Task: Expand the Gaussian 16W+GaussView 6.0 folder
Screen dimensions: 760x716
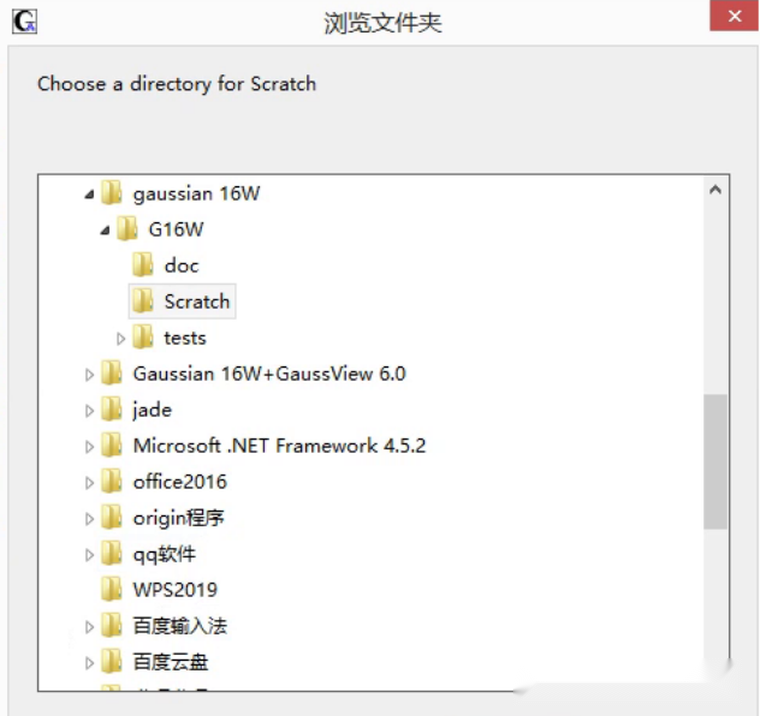Action: click(89, 375)
